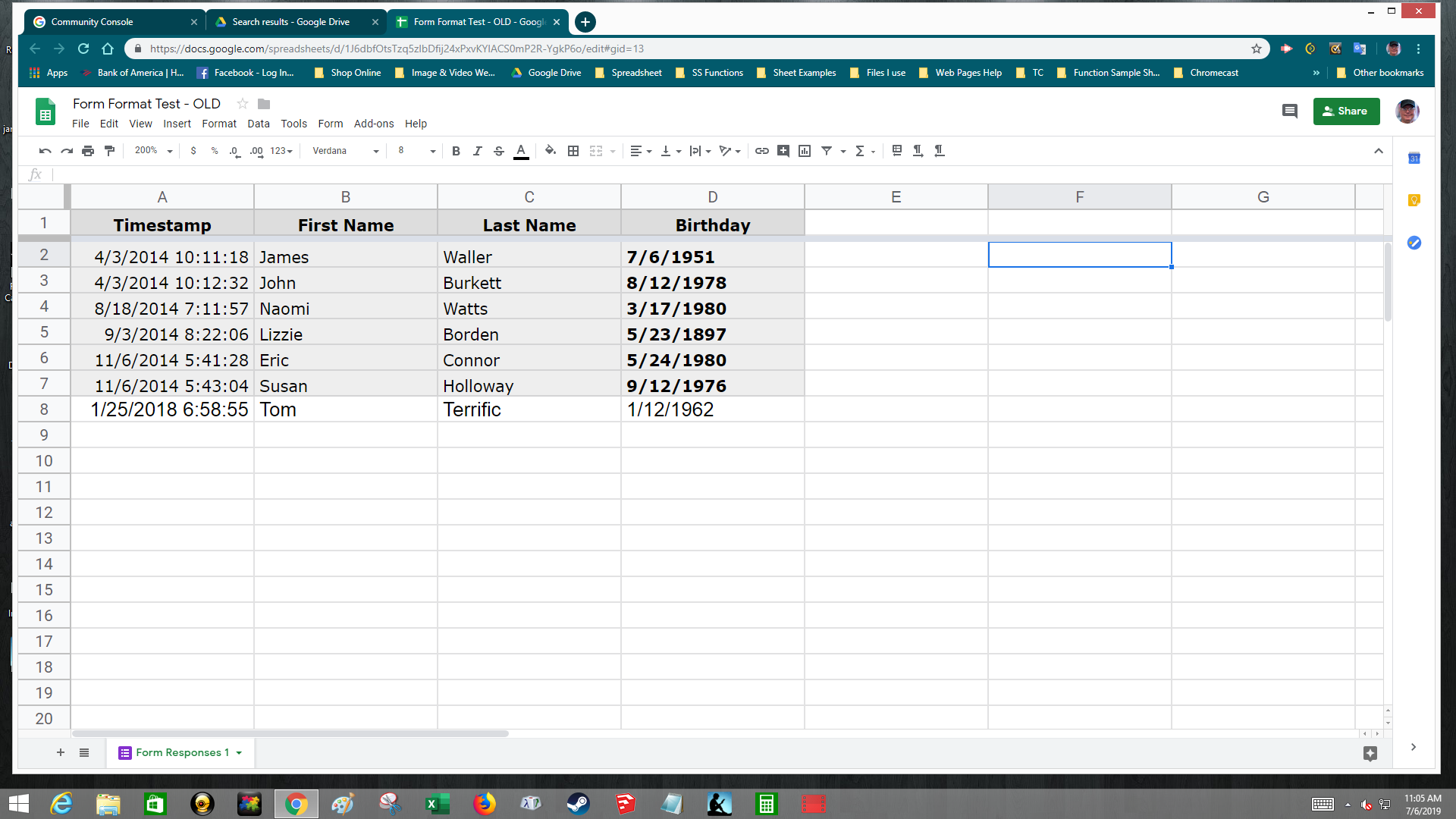Open the comment history icon
This screenshot has width=1456, height=819.
(x=1289, y=111)
